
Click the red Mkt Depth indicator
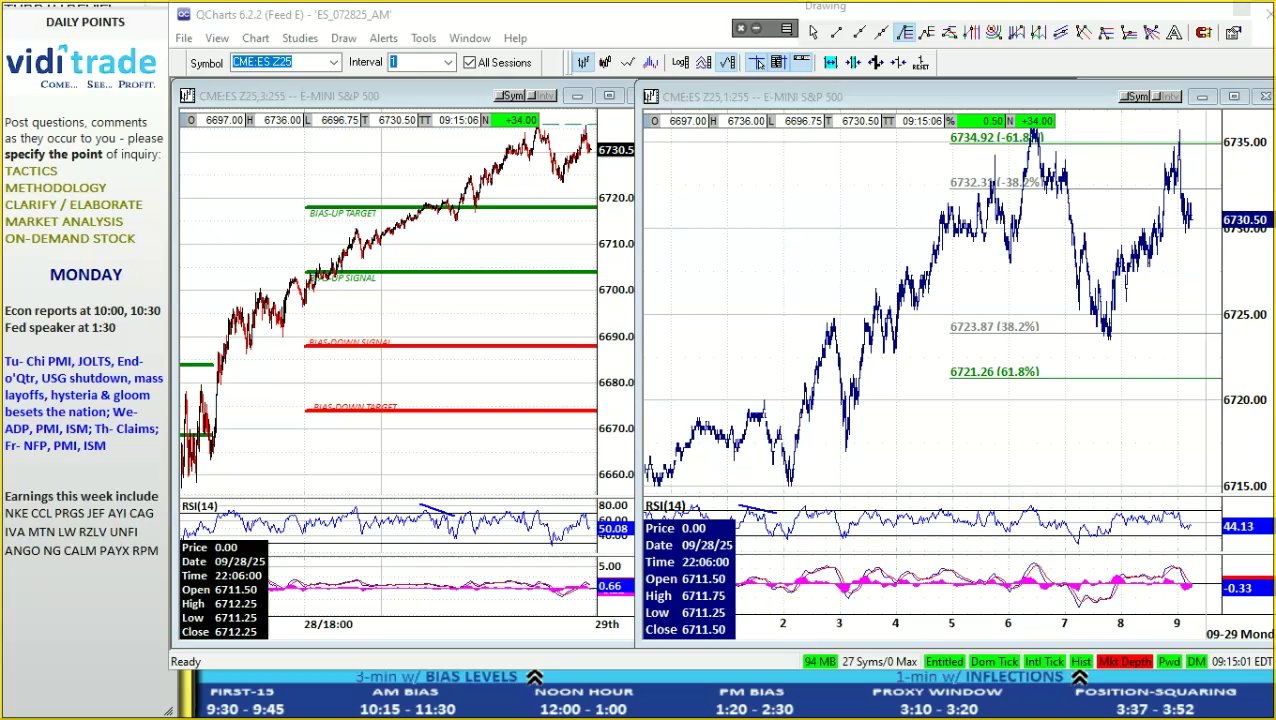click(x=1124, y=662)
